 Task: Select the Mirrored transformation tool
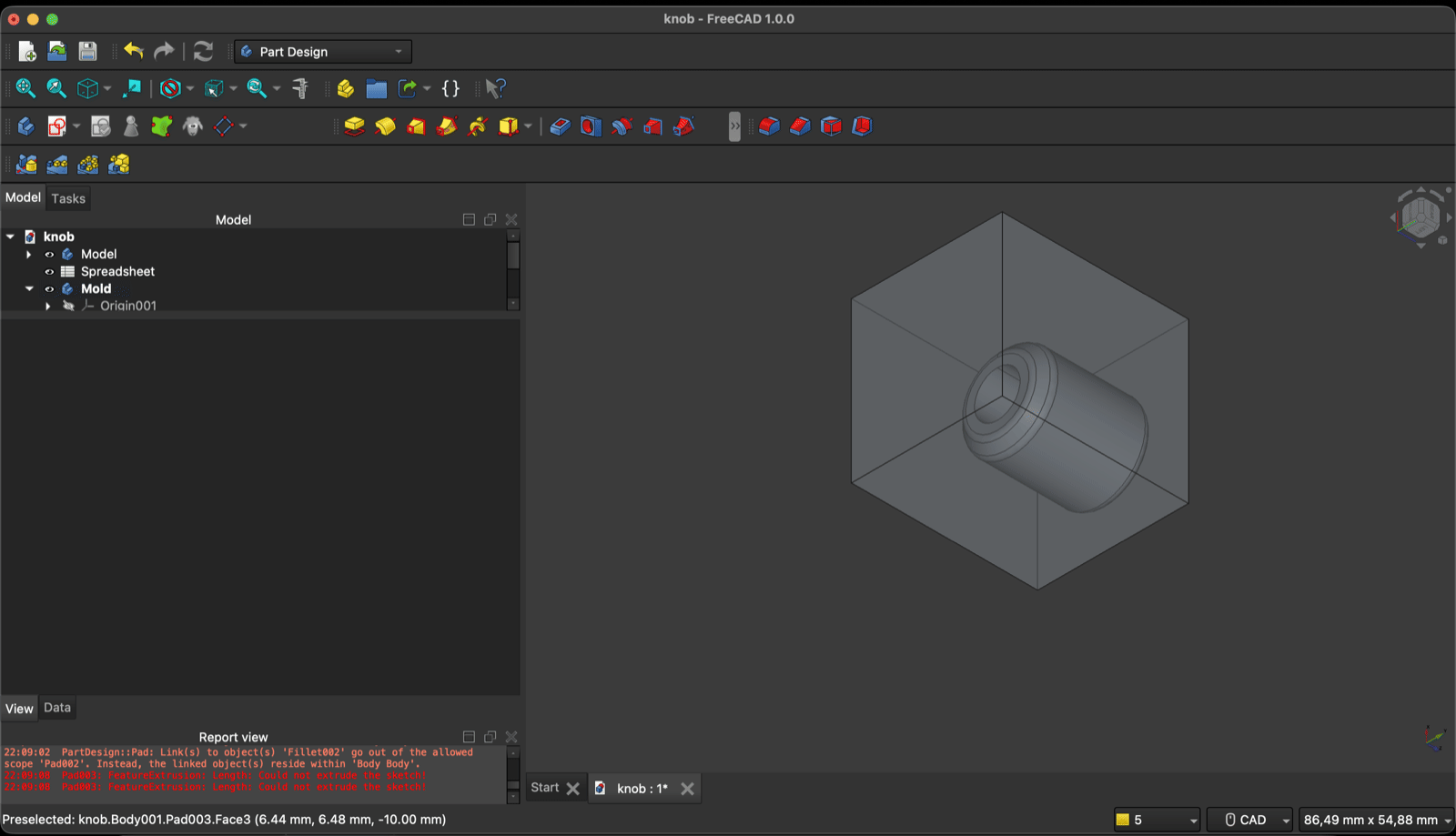[x=27, y=165]
